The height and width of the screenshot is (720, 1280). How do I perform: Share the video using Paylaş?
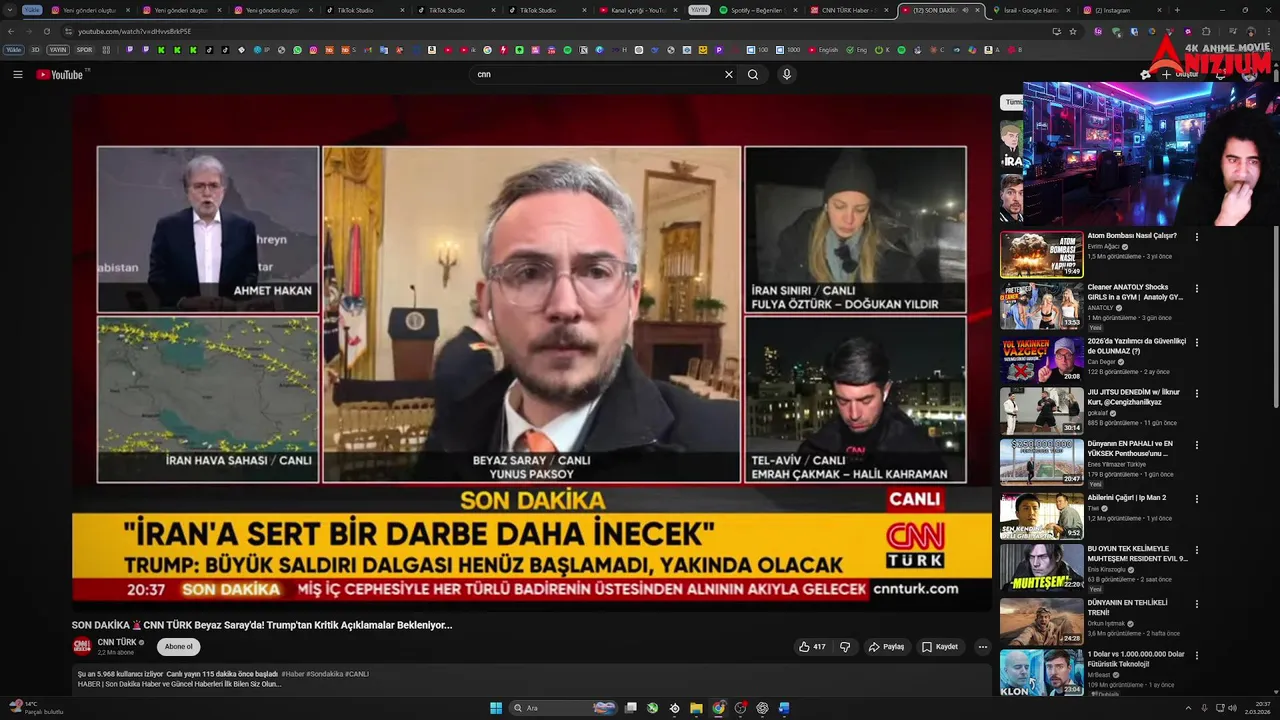[x=887, y=647]
